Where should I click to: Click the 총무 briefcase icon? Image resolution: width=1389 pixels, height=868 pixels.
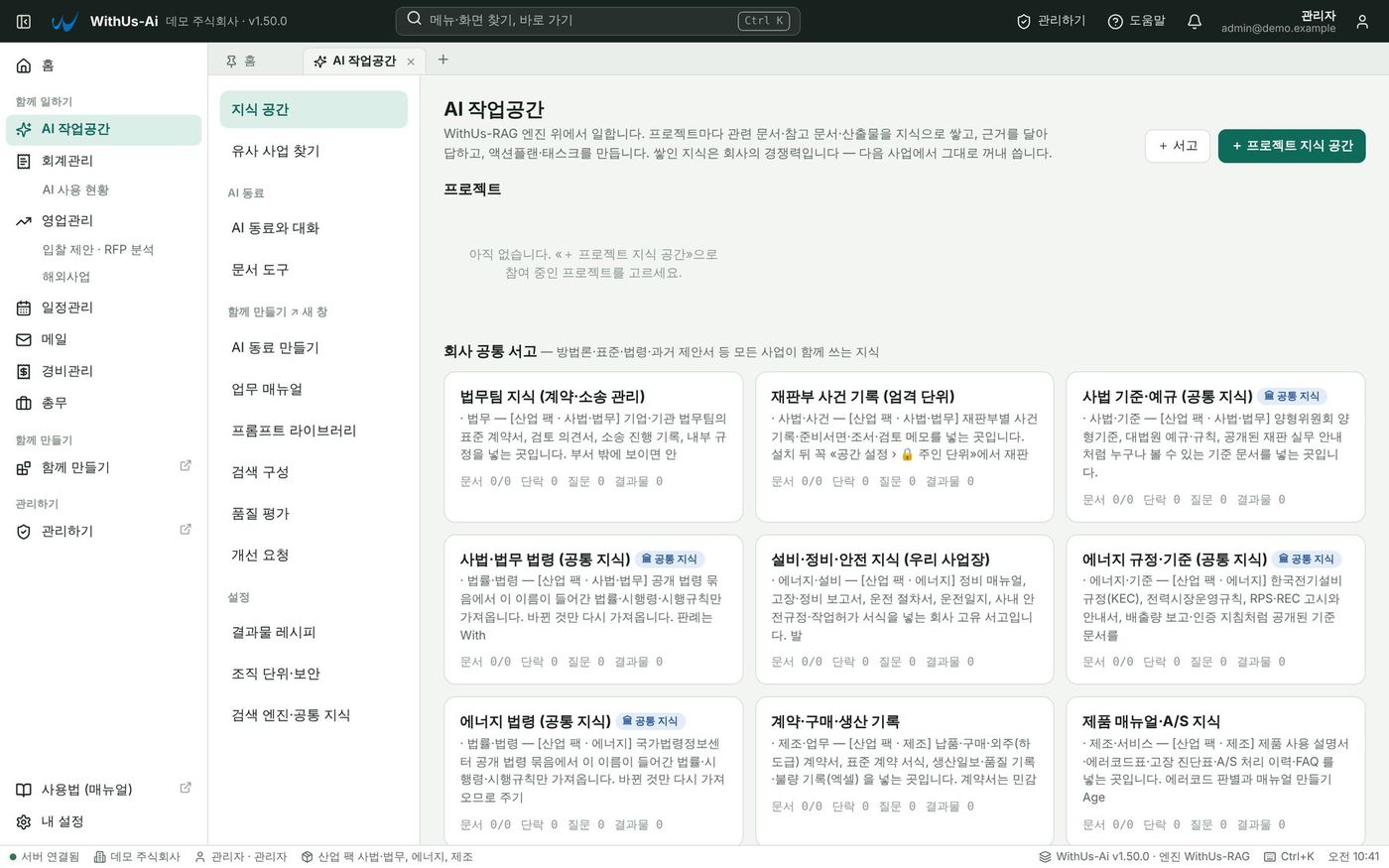click(x=24, y=403)
